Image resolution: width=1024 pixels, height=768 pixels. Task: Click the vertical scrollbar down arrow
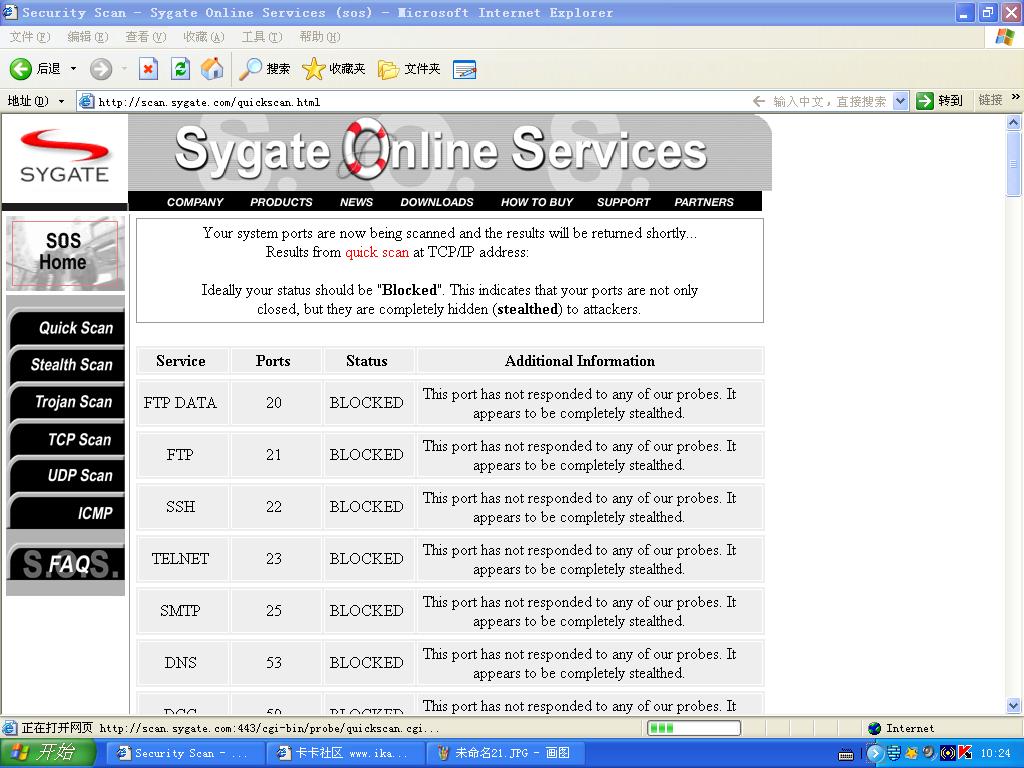coord(1014,706)
